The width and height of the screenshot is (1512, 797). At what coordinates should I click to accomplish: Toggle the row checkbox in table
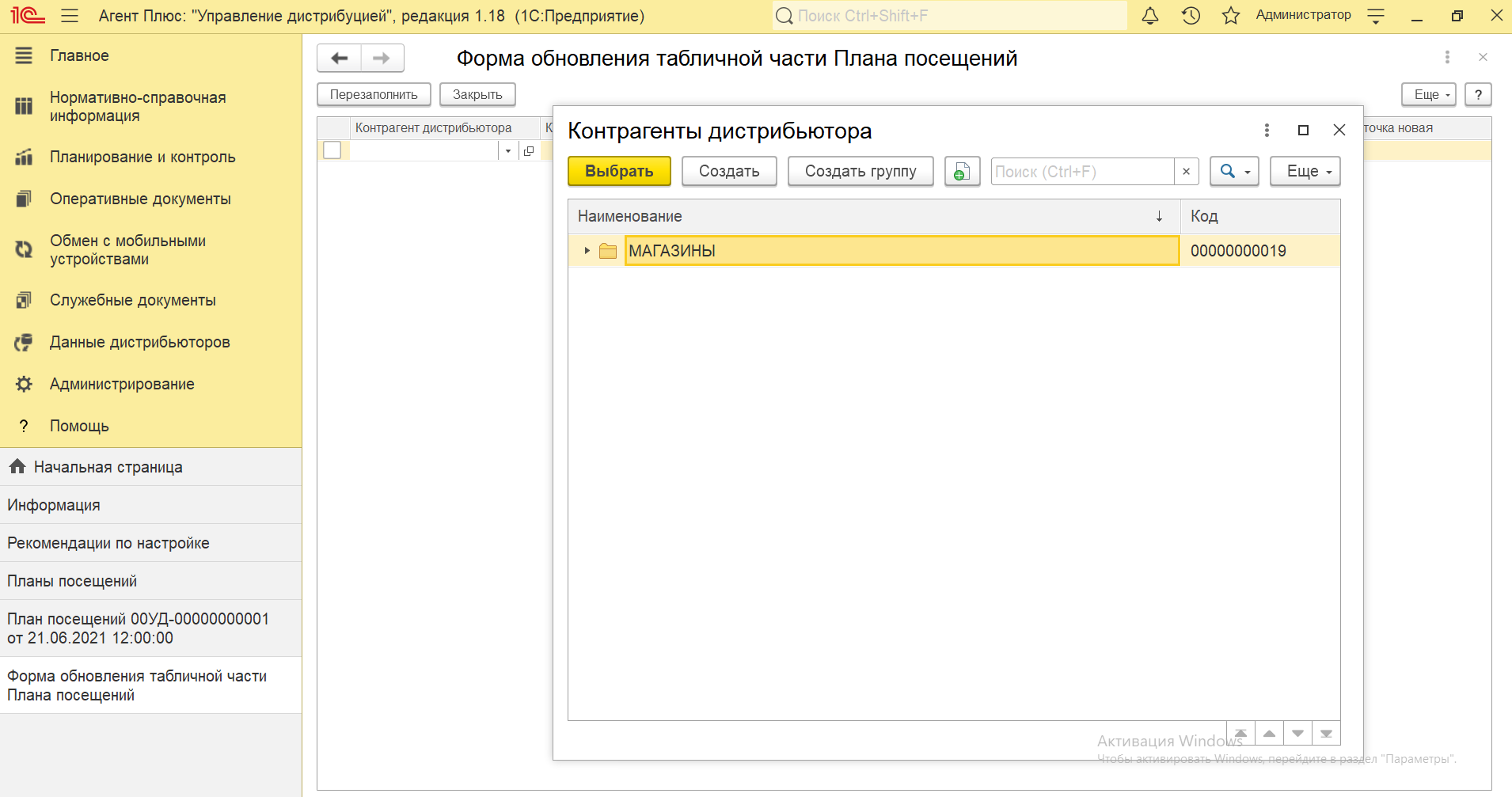(332, 150)
